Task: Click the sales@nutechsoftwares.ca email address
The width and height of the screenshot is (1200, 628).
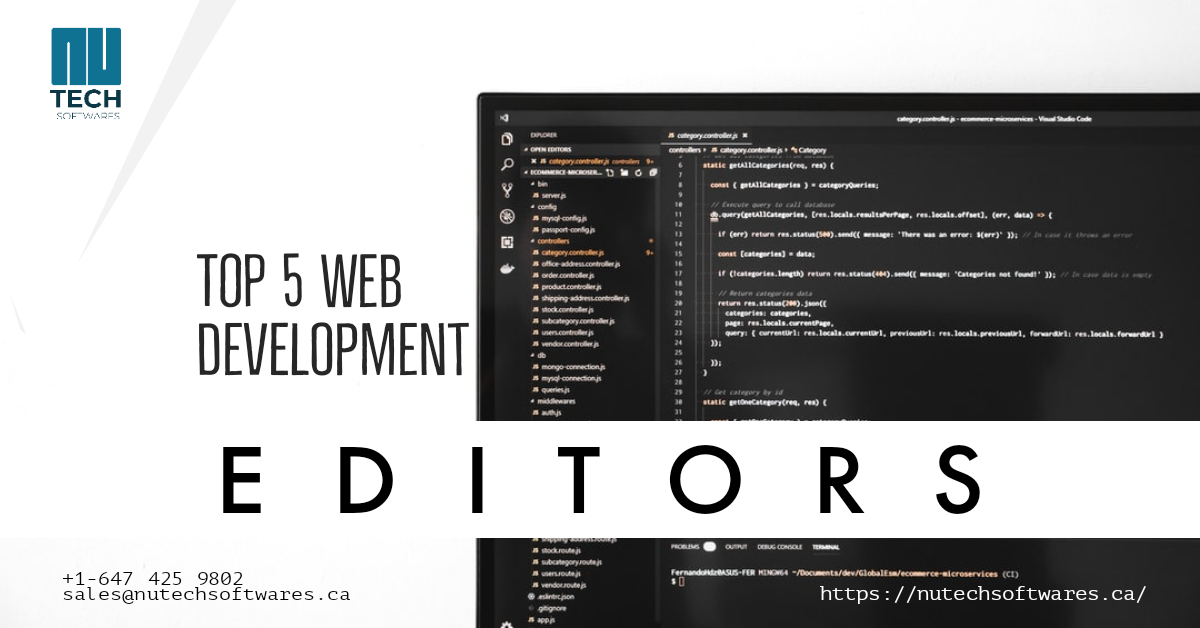Action: [x=206, y=594]
